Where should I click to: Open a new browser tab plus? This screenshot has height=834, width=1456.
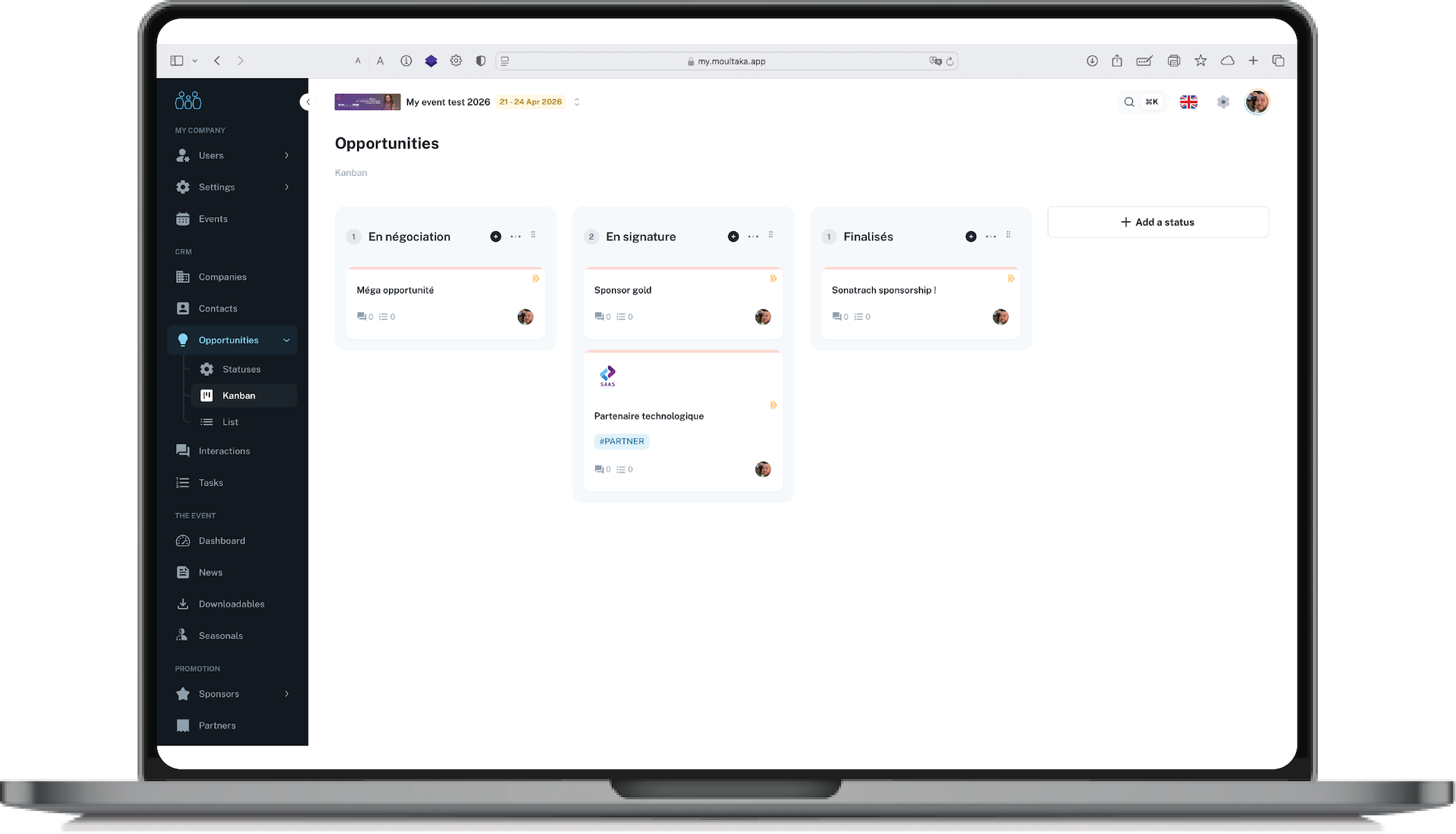1253,61
